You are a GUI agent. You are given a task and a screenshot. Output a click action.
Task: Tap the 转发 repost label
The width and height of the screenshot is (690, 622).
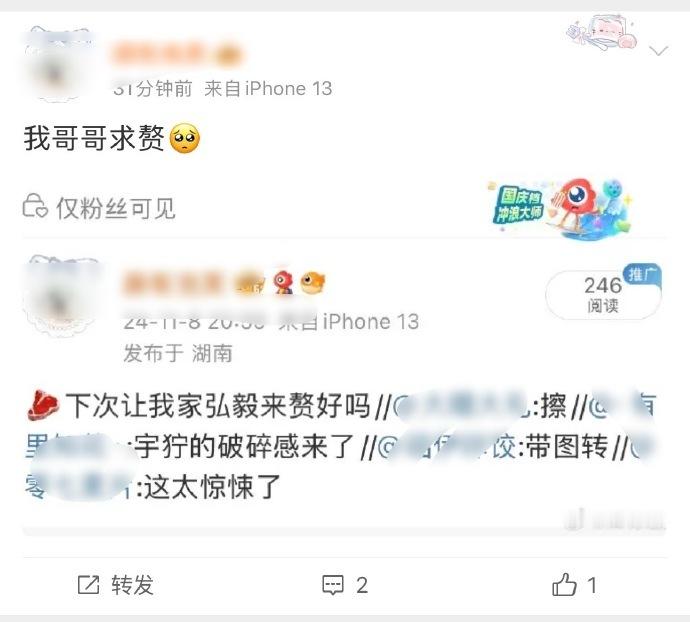pos(132,585)
